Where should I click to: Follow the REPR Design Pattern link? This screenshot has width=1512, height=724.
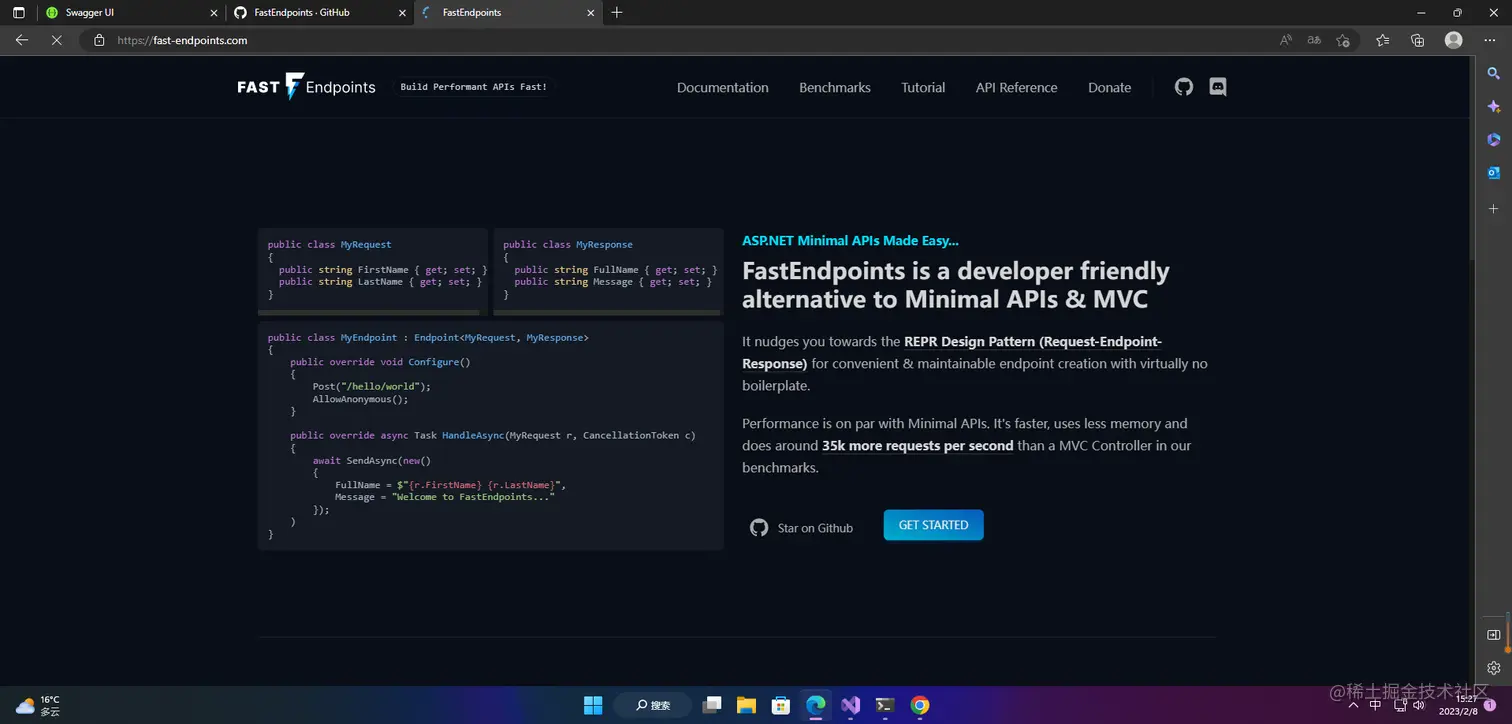[x=952, y=352]
